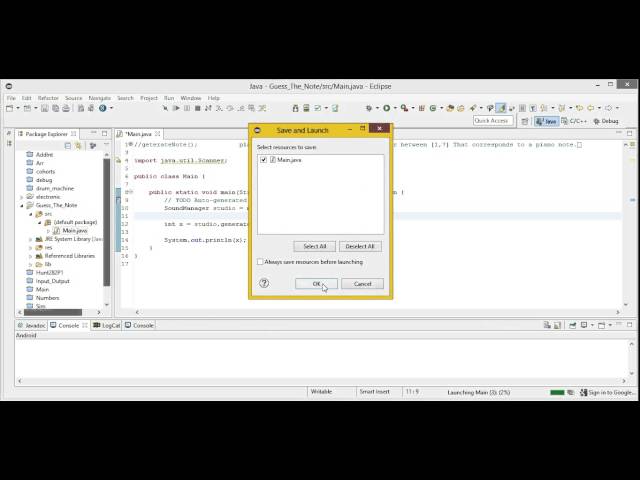Click the New wizard toolbar icon

click(9, 108)
